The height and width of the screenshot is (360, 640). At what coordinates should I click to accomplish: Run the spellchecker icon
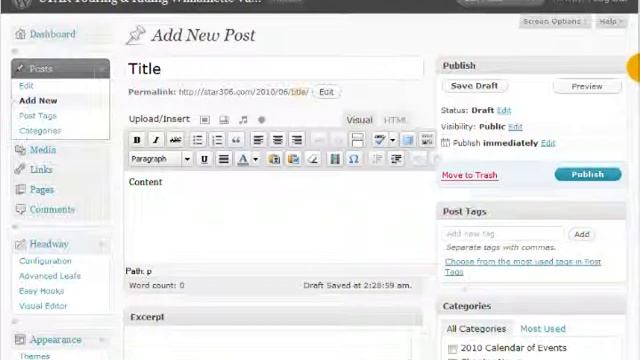point(380,140)
